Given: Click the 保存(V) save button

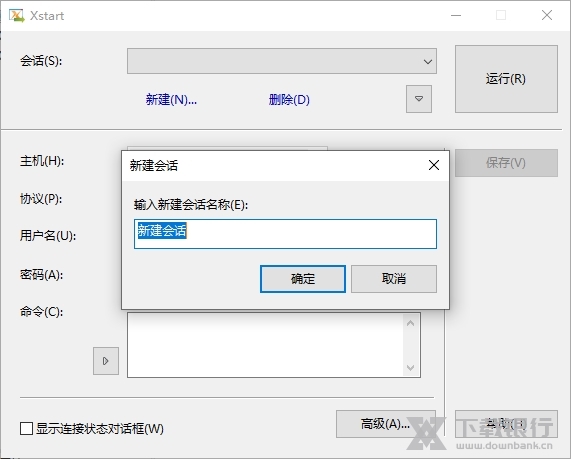Looking at the screenshot, I should coord(506,163).
